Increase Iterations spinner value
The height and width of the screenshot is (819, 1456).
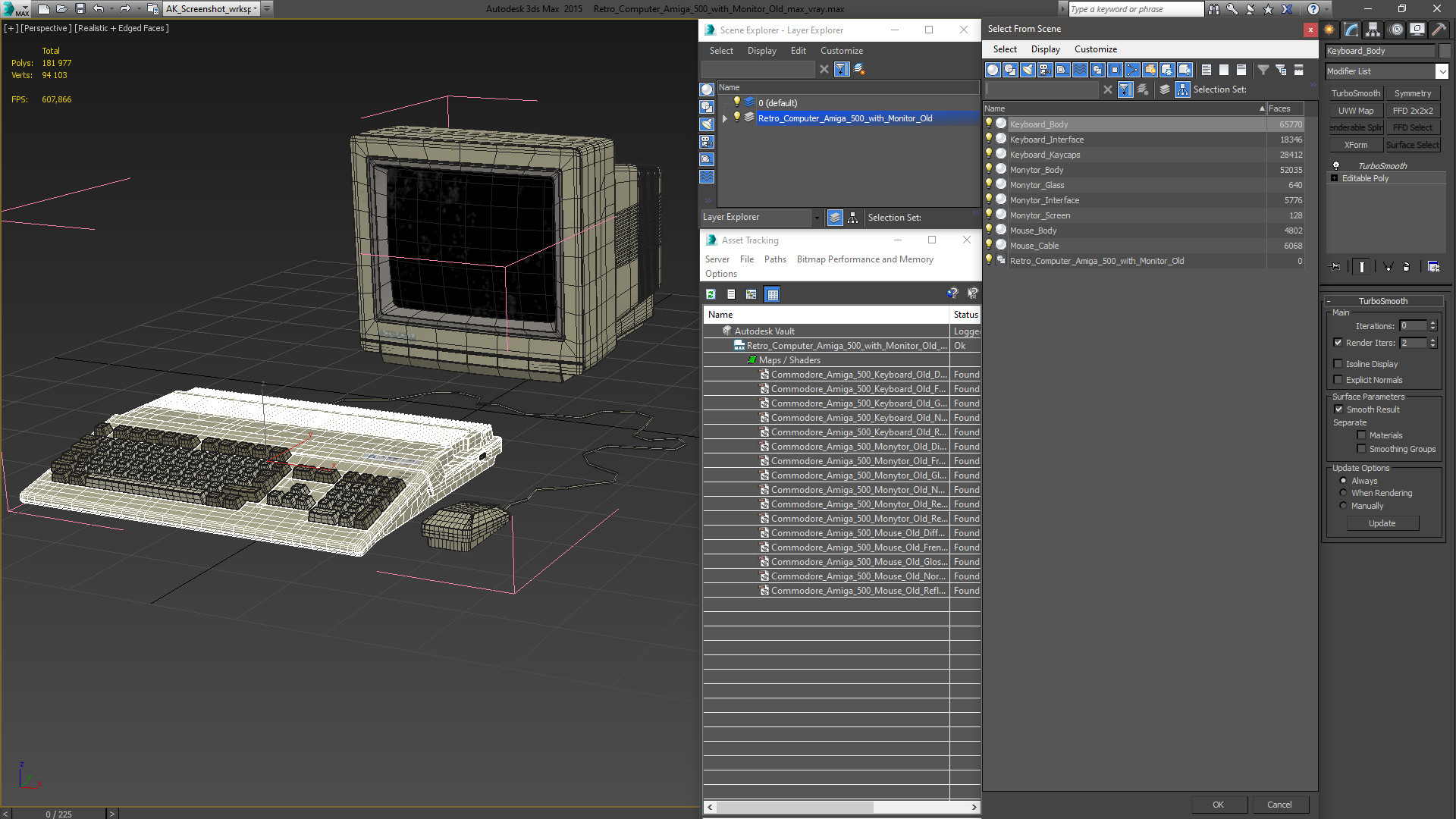(1432, 323)
